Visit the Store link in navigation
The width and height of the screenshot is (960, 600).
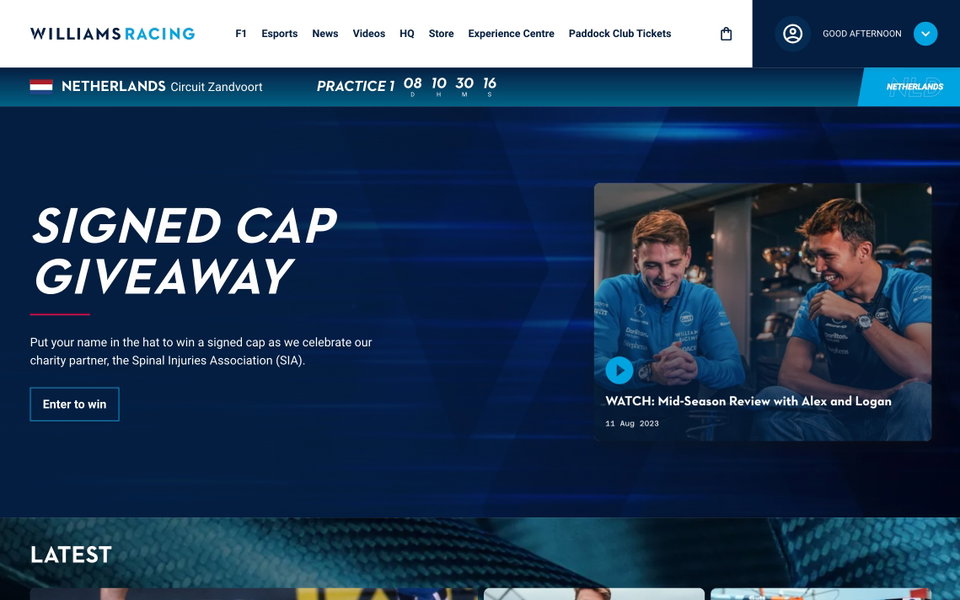[x=441, y=34]
